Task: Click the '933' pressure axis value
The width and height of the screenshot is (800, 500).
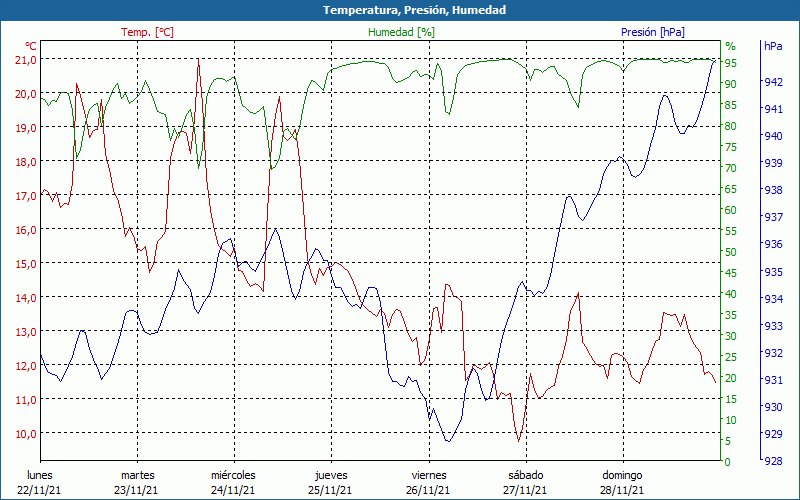Action: 773,326
